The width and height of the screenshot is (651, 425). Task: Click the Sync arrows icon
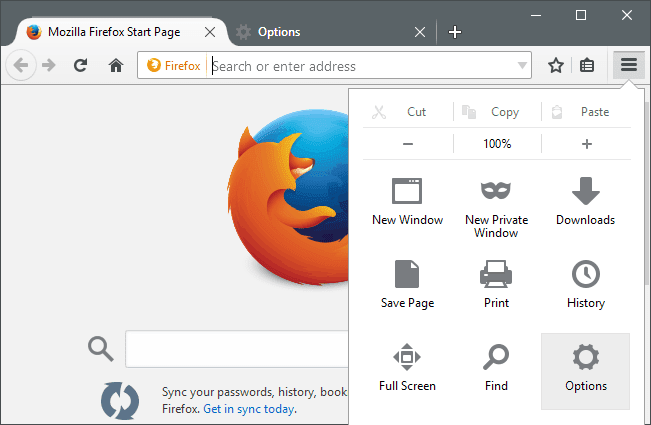pos(120,401)
